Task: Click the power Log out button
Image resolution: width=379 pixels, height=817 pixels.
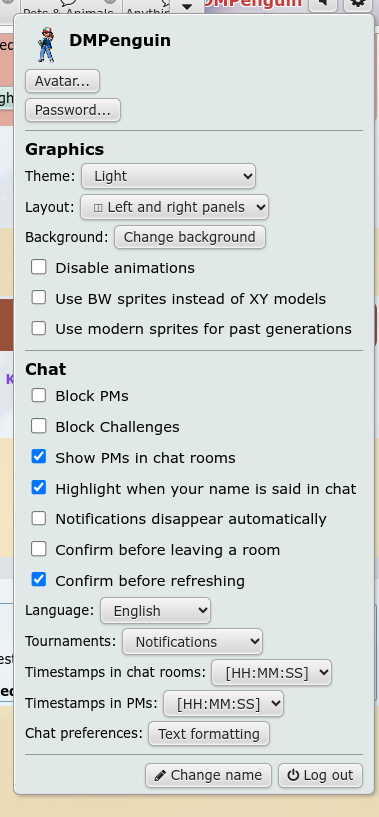Action: tap(321, 775)
